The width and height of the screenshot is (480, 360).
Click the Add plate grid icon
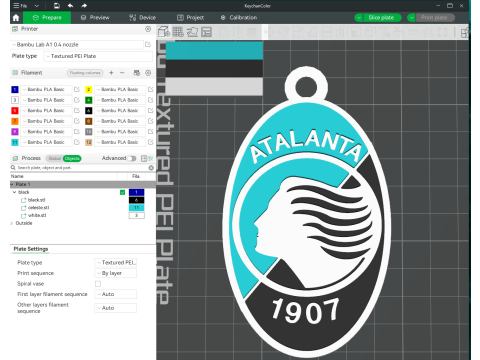coord(178,32)
